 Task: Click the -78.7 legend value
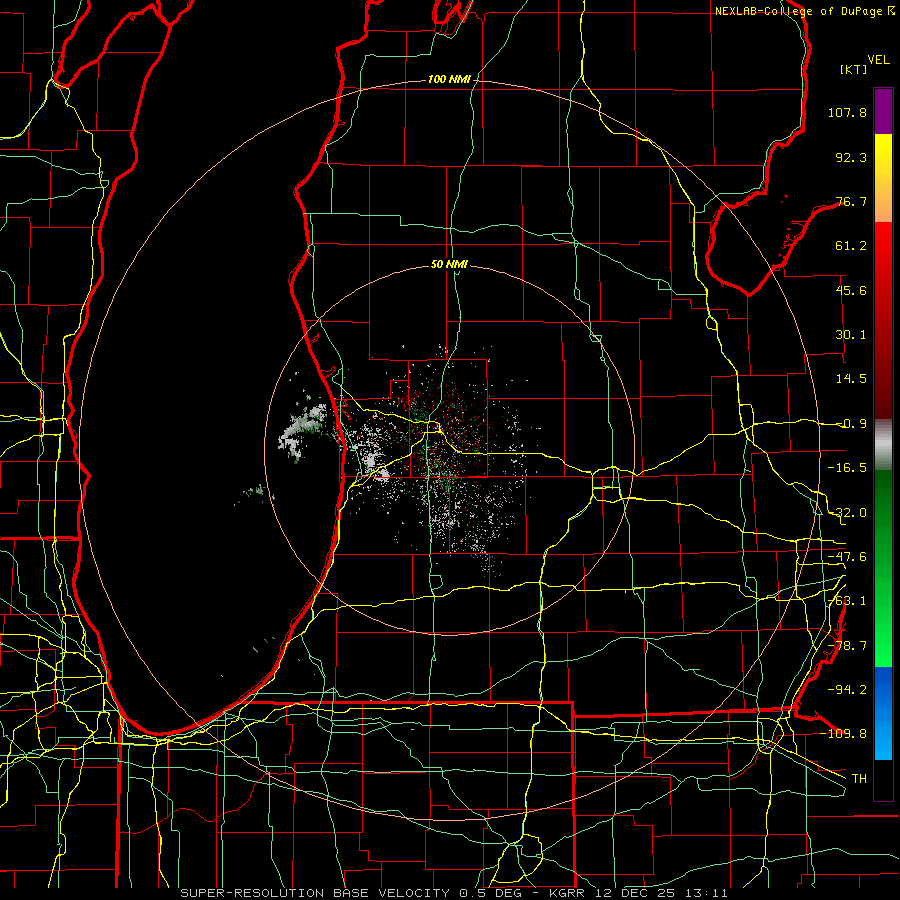click(x=847, y=646)
